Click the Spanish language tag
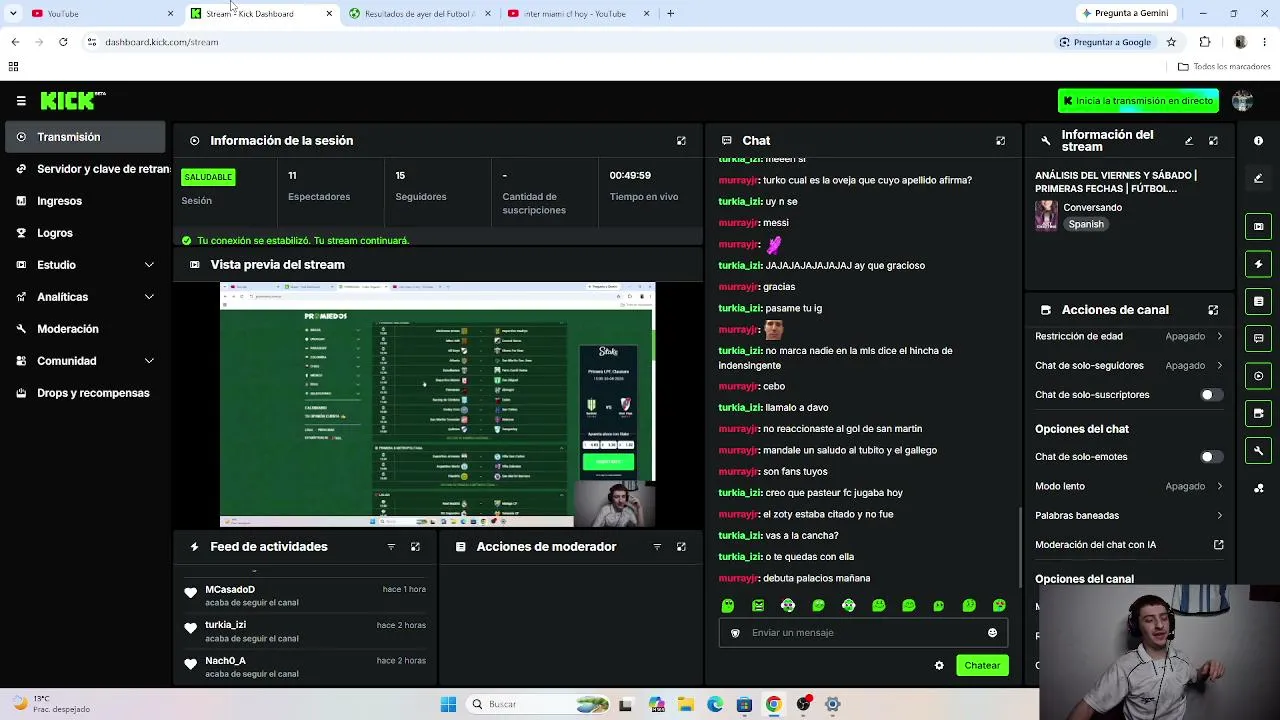 [1086, 225]
